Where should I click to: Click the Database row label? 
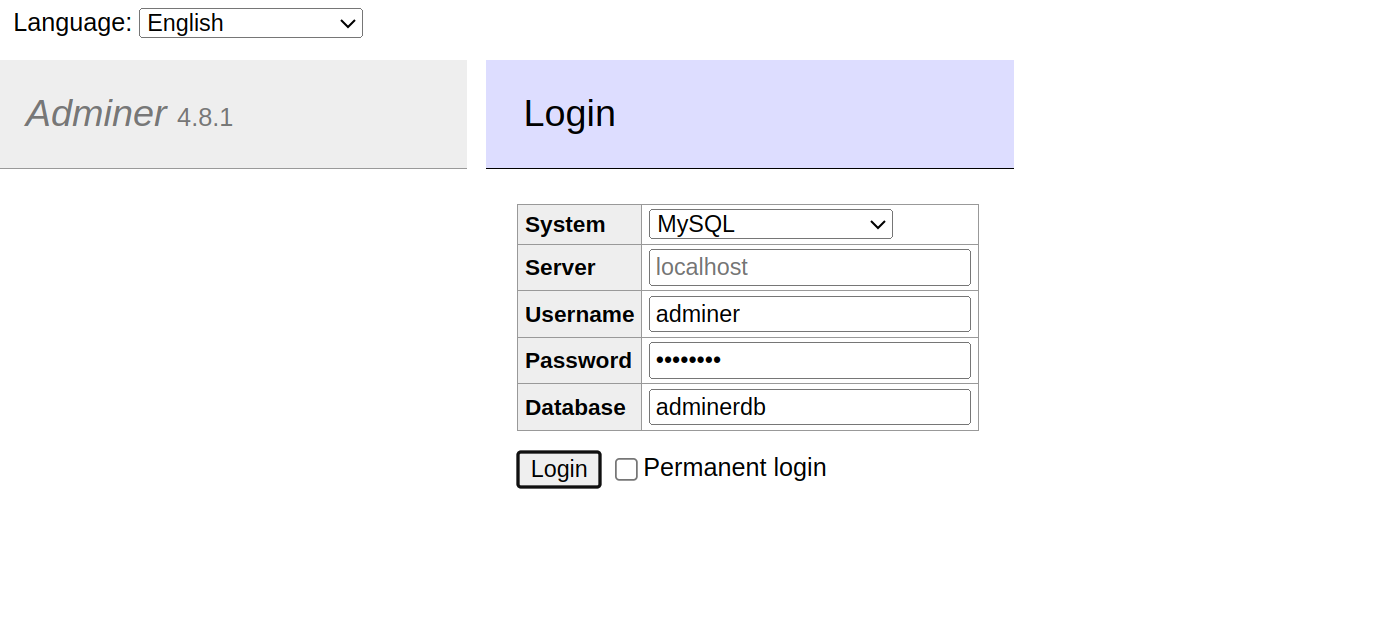click(575, 408)
